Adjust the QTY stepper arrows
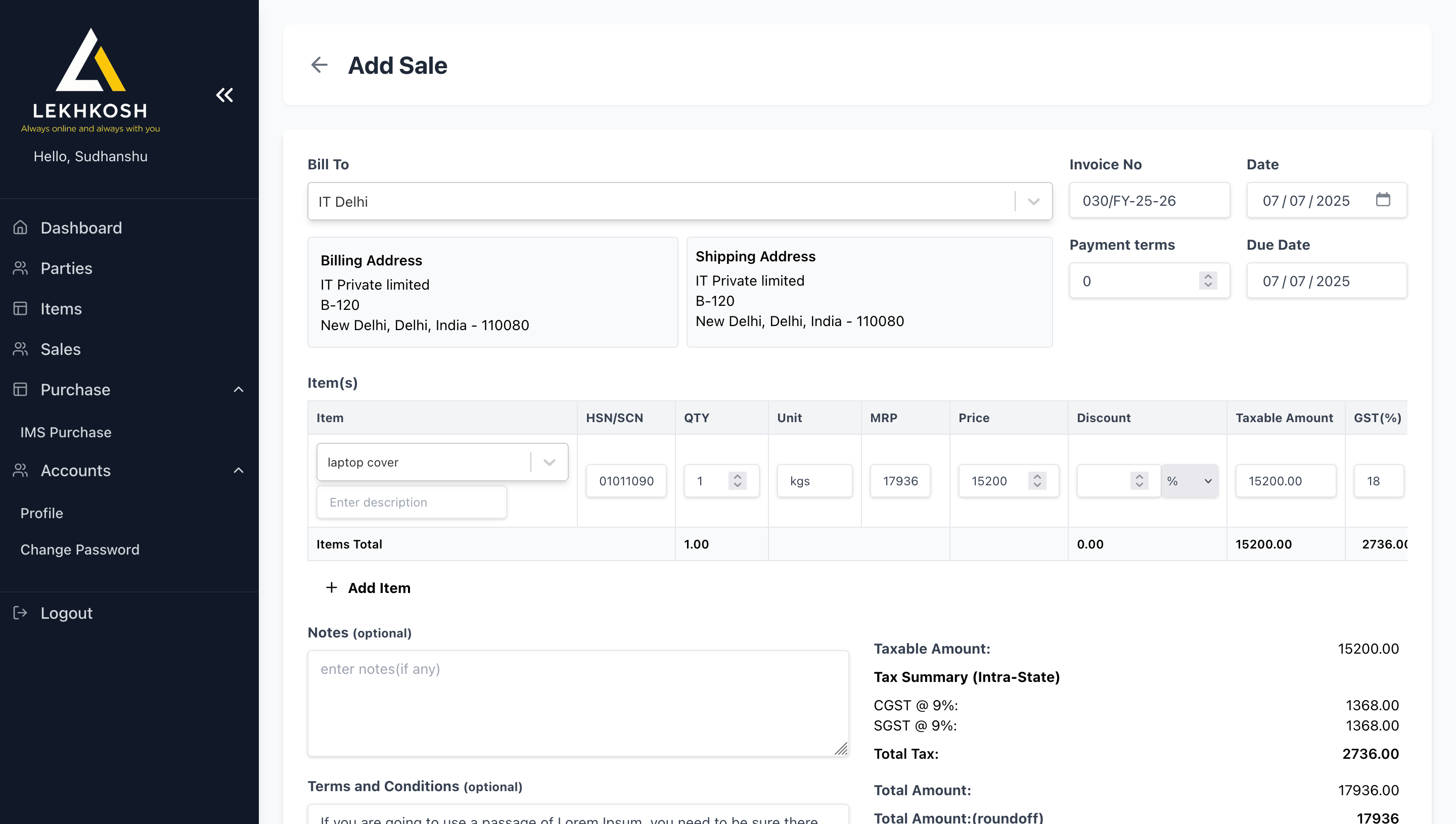The height and width of the screenshot is (824, 1456). [737, 480]
